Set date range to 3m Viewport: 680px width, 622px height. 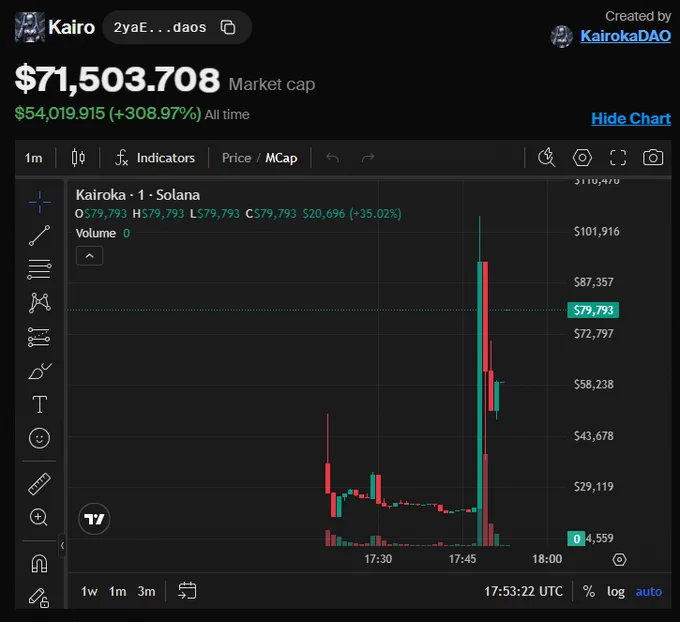pos(147,591)
